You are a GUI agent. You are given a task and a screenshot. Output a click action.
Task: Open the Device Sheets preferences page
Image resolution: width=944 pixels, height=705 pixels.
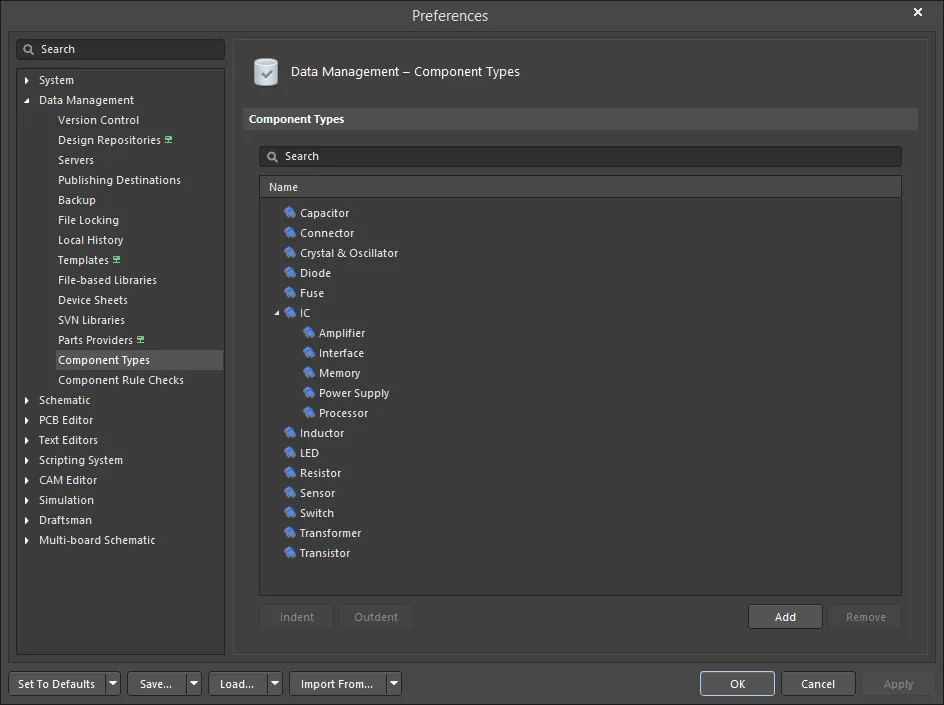pyautogui.click(x=93, y=300)
